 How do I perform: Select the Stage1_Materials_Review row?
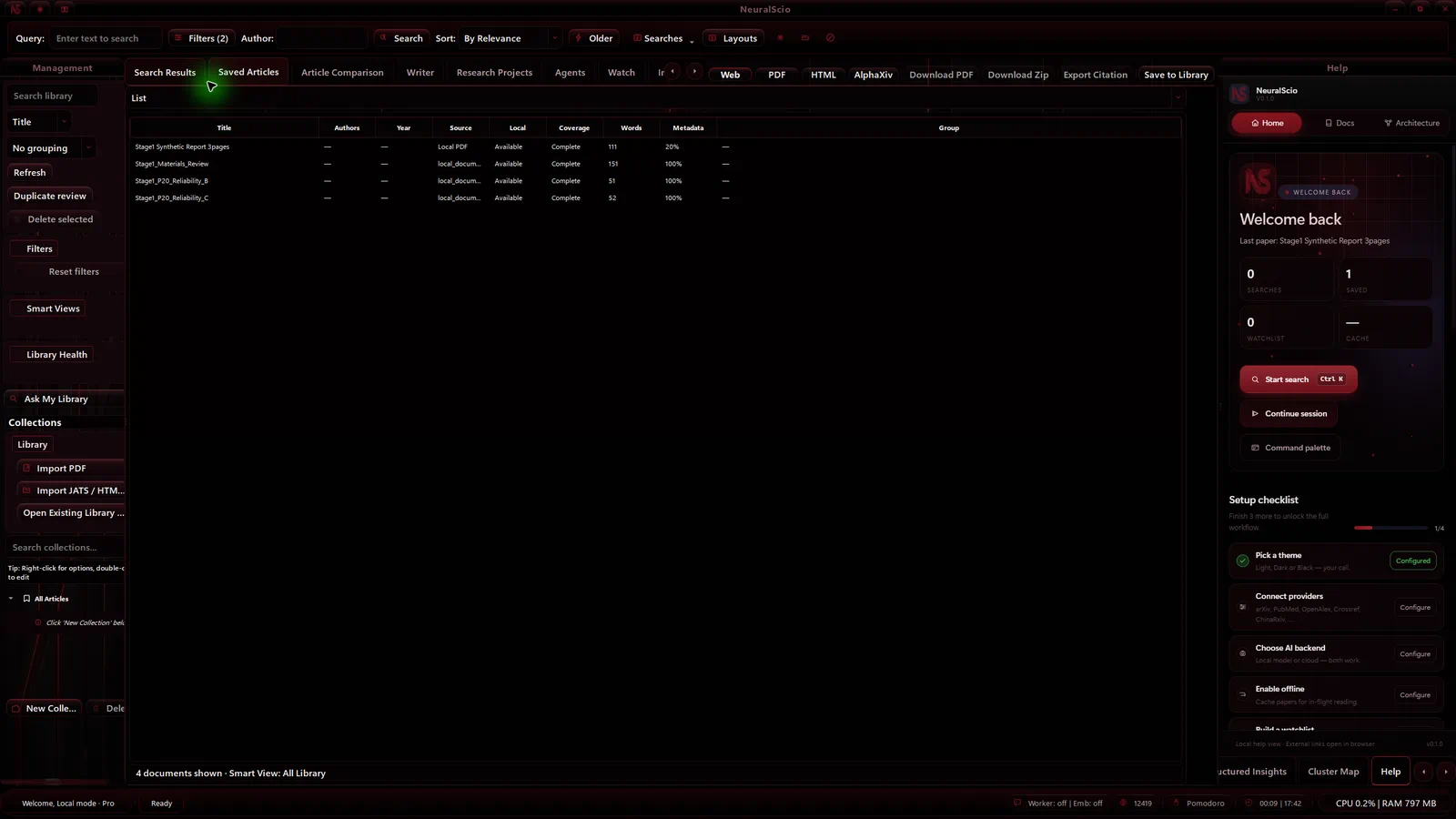pos(655,164)
